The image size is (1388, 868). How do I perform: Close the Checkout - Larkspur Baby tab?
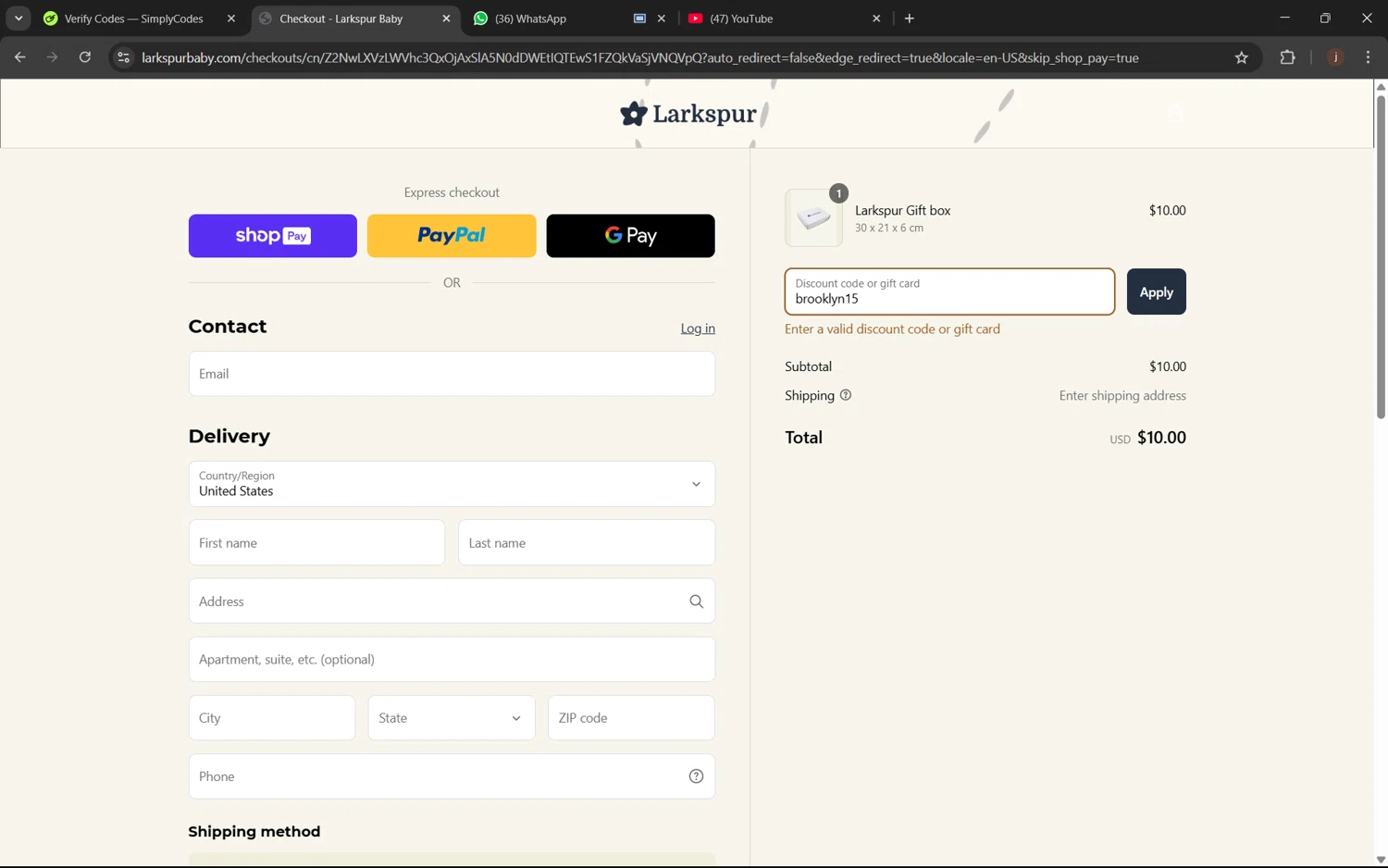point(446,19)
